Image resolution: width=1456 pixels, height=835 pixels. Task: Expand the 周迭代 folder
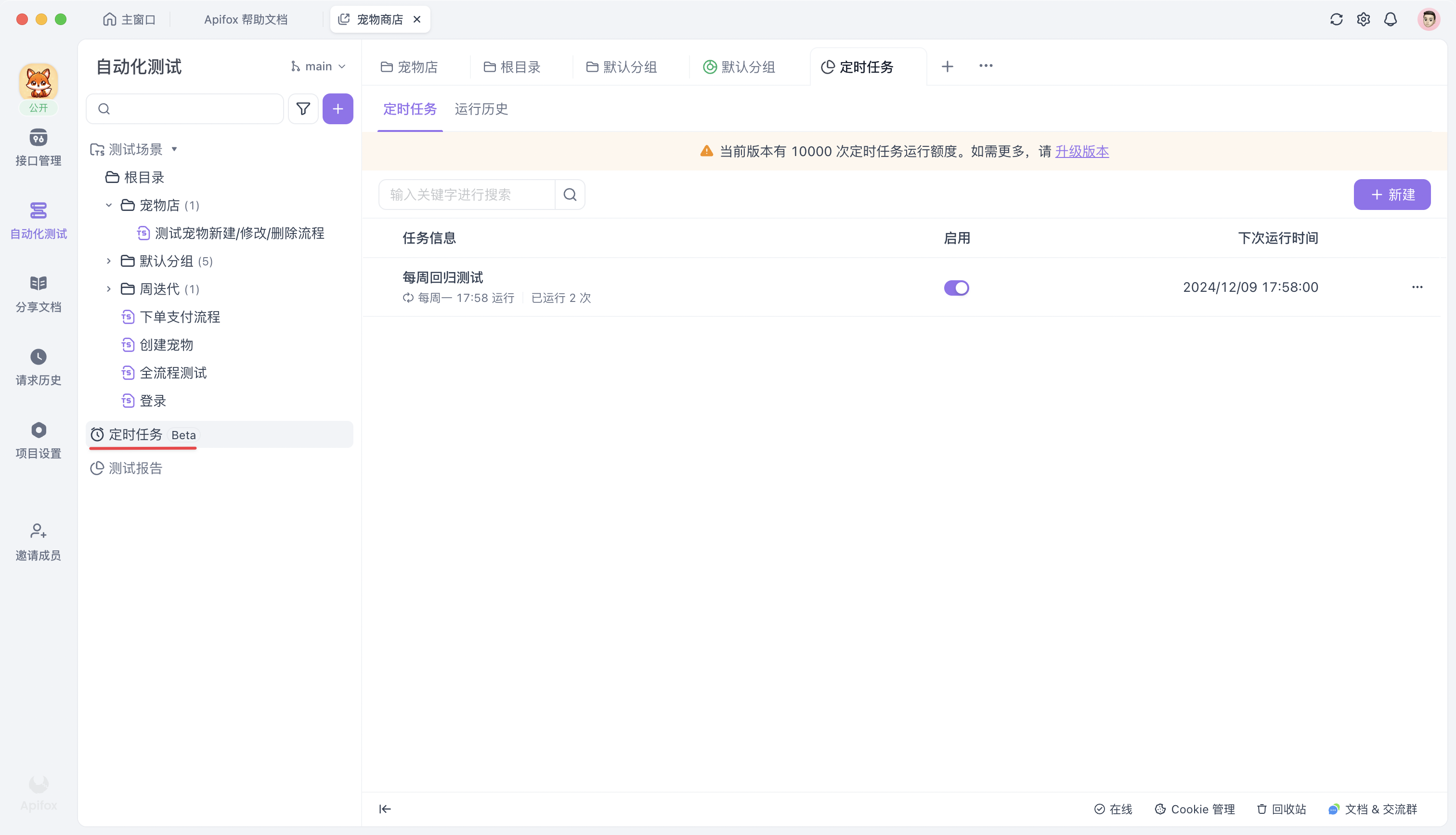108,289
